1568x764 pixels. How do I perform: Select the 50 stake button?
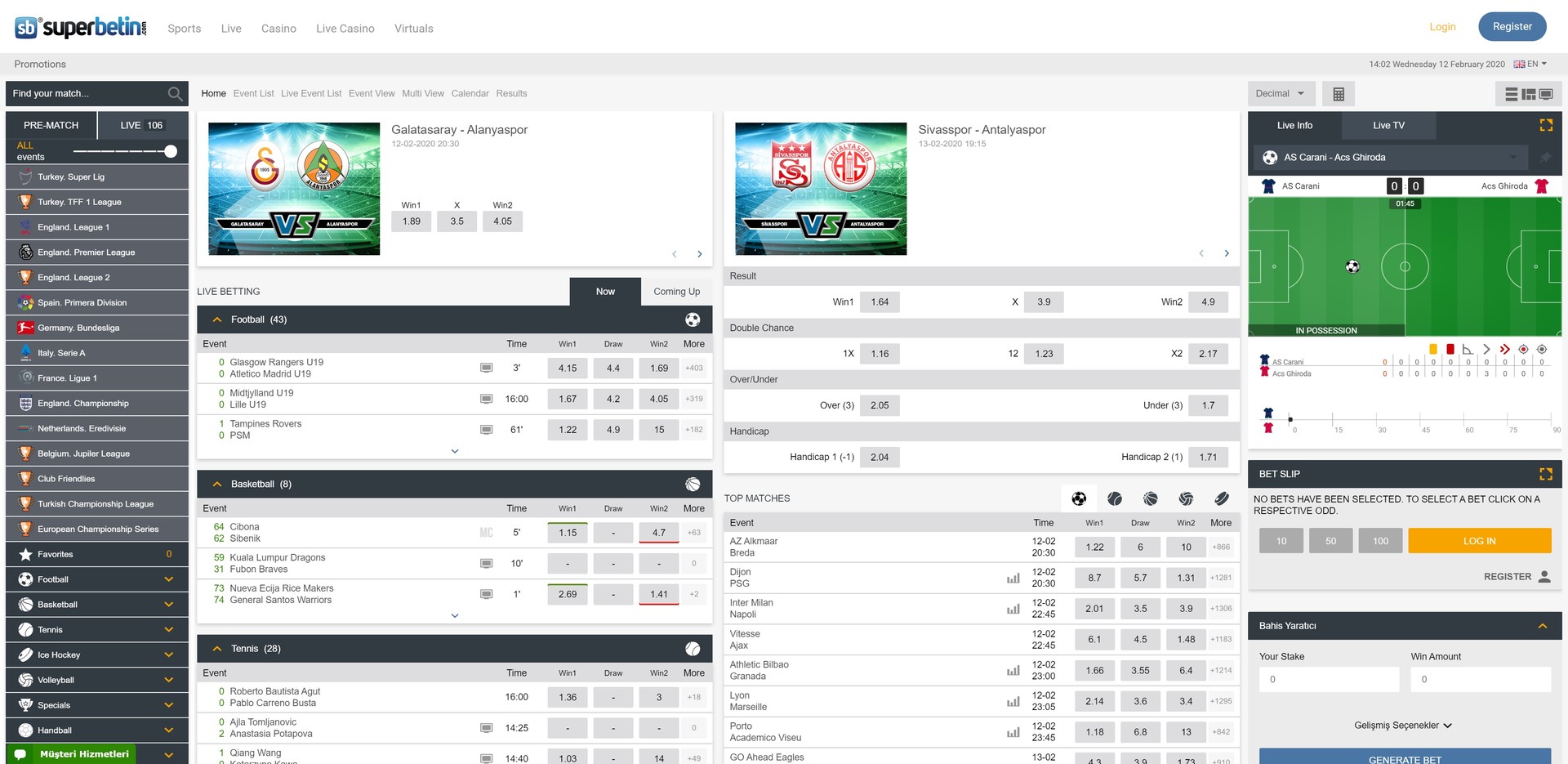[x=1331, y=541]
